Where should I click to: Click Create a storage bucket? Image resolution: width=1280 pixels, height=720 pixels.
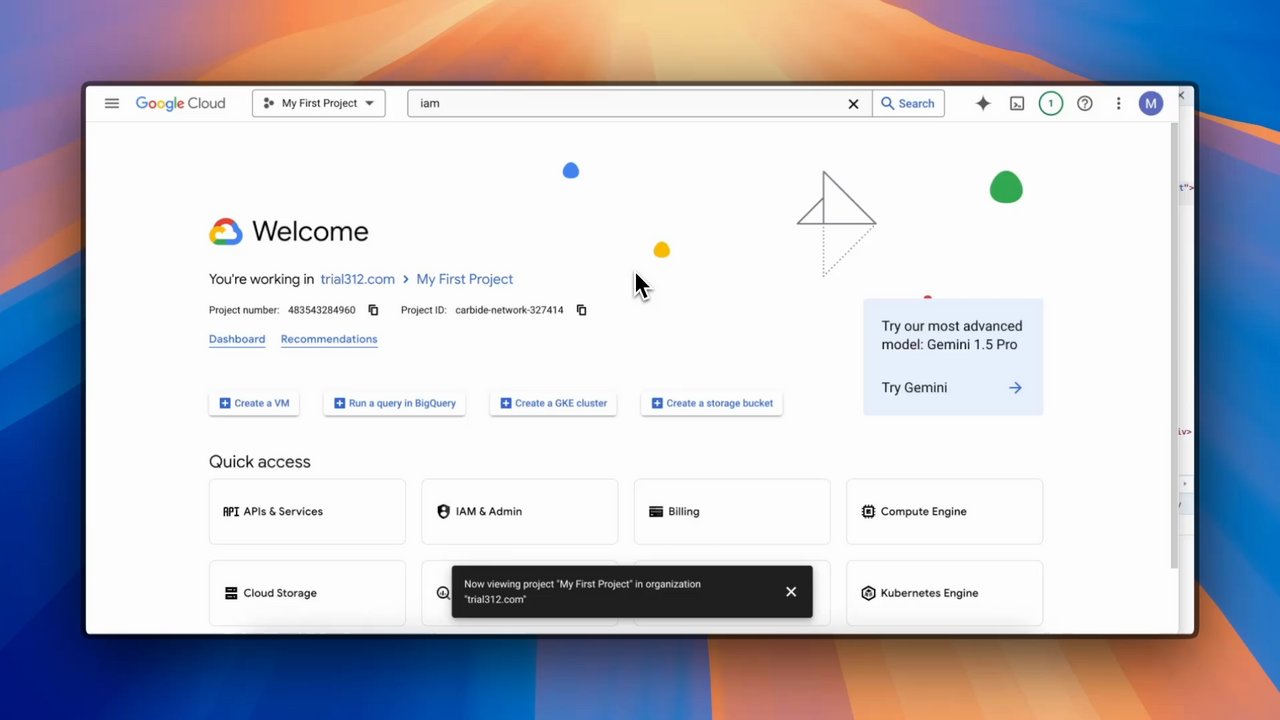click(x=712, y=403)
